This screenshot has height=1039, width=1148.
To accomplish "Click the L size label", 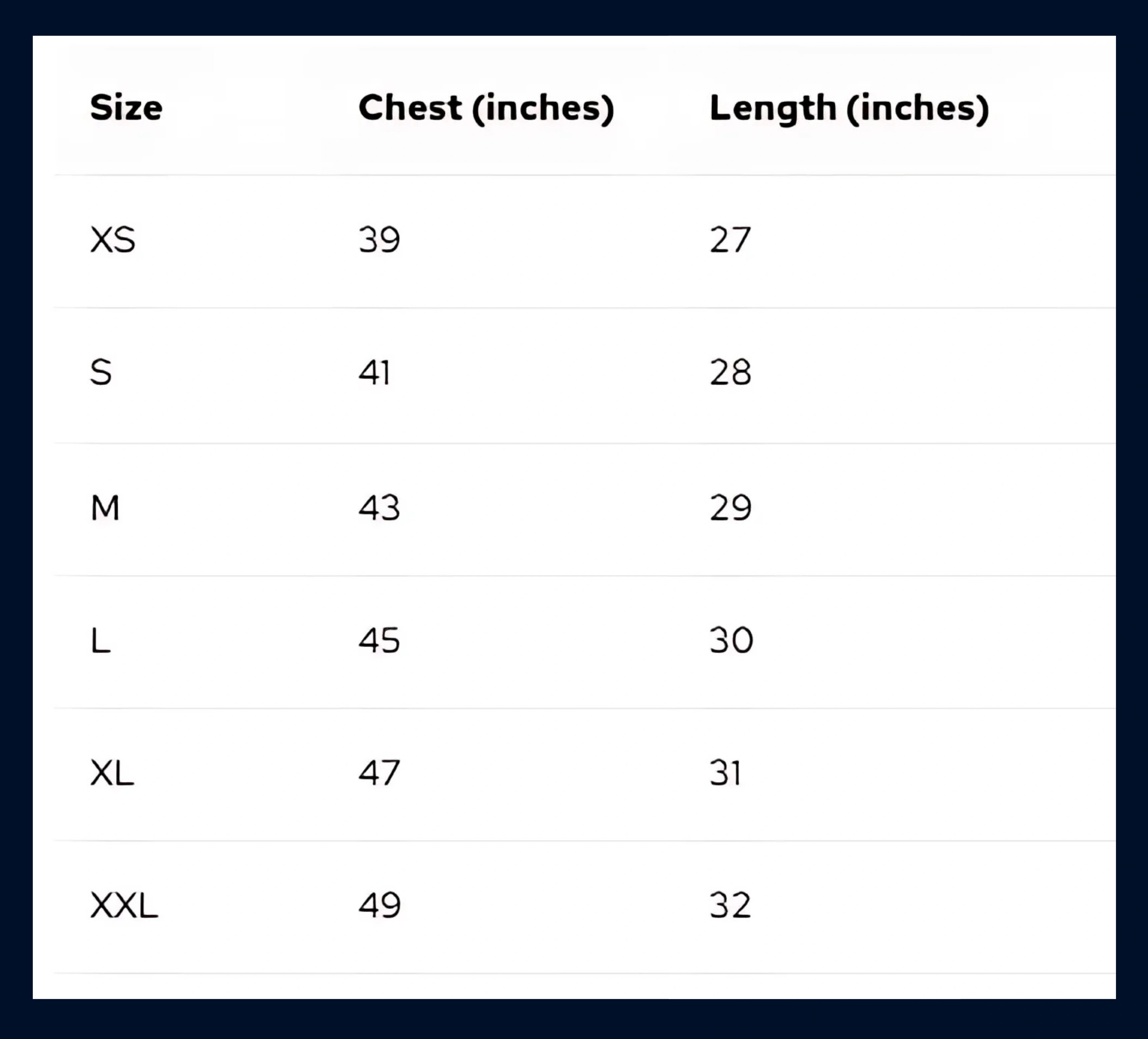I will click(x=101, y=640).
